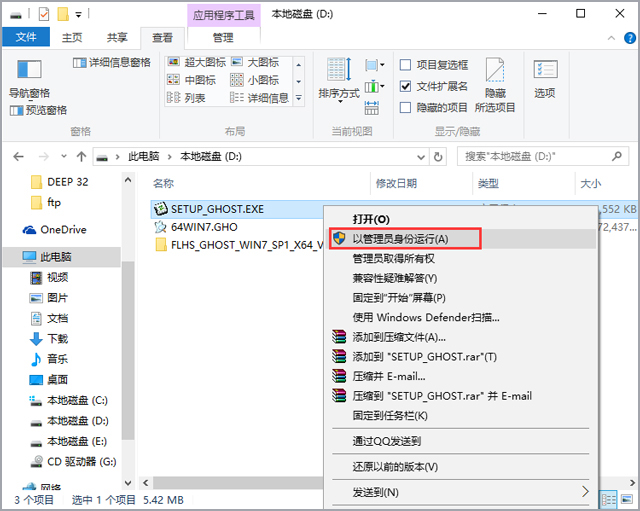The height and width of the screenshot is (511, 640).
Task: Select extra large icons layout
Action: coord(197,62)
